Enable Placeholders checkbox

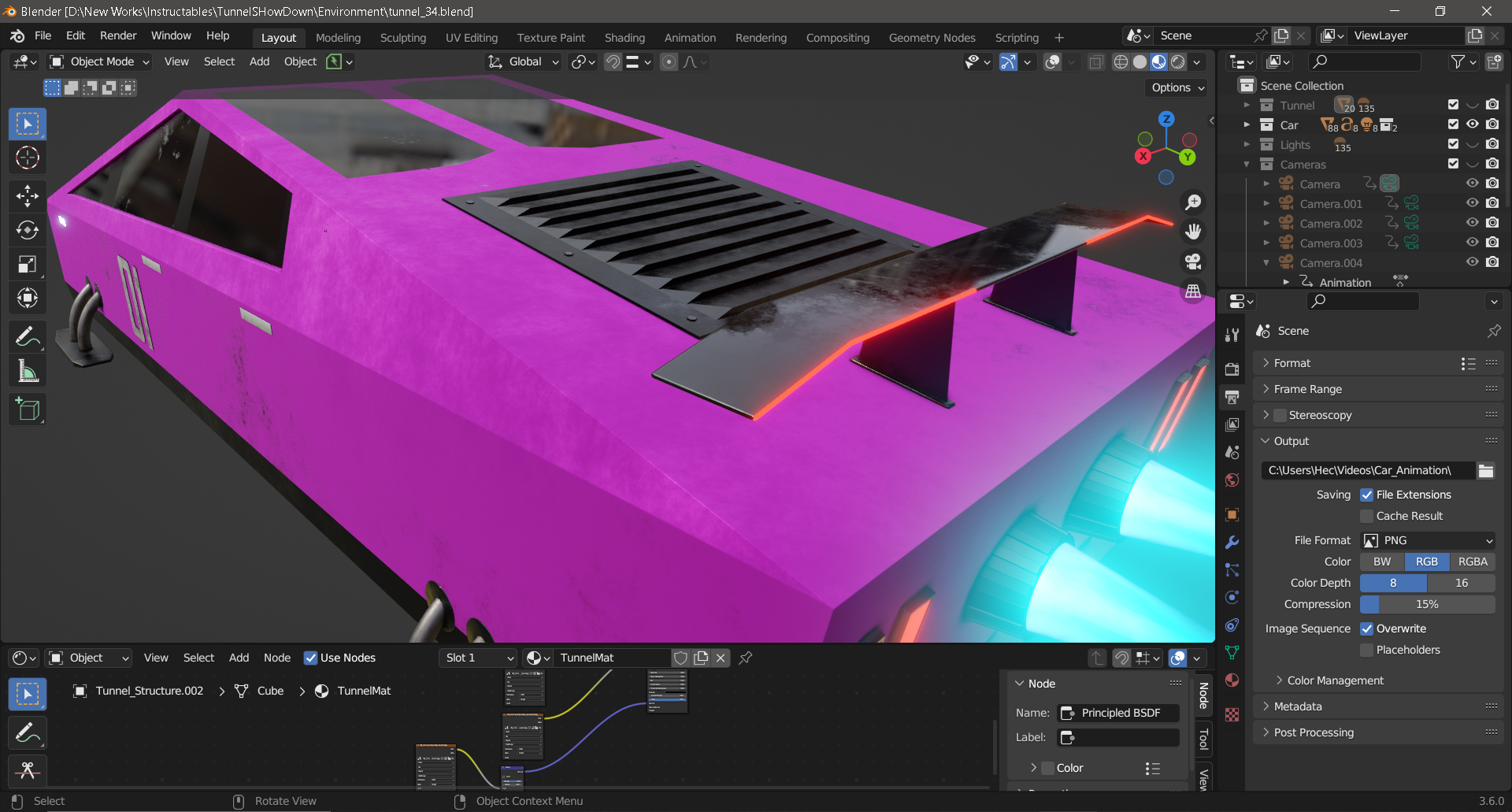(1367, 650)
